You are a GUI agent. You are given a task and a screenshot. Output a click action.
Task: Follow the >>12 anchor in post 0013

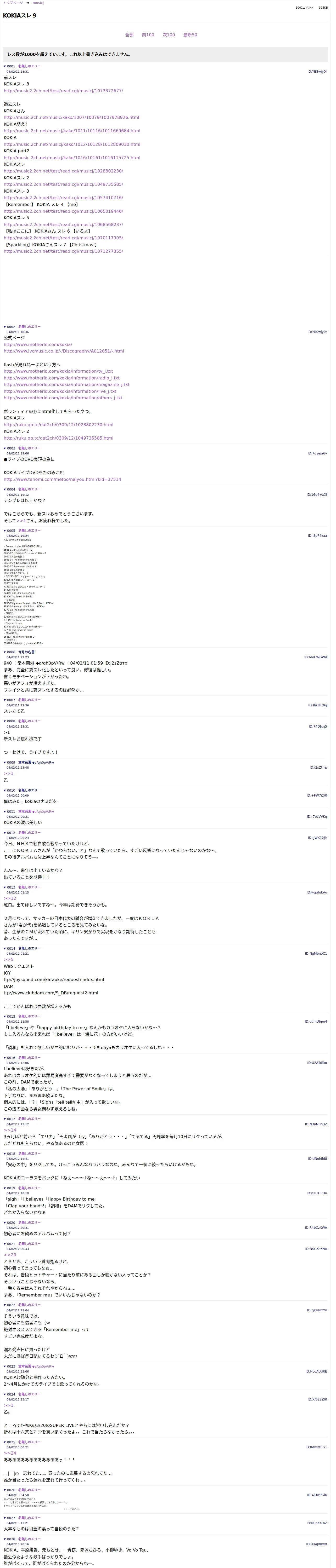(x=10, y=898)
